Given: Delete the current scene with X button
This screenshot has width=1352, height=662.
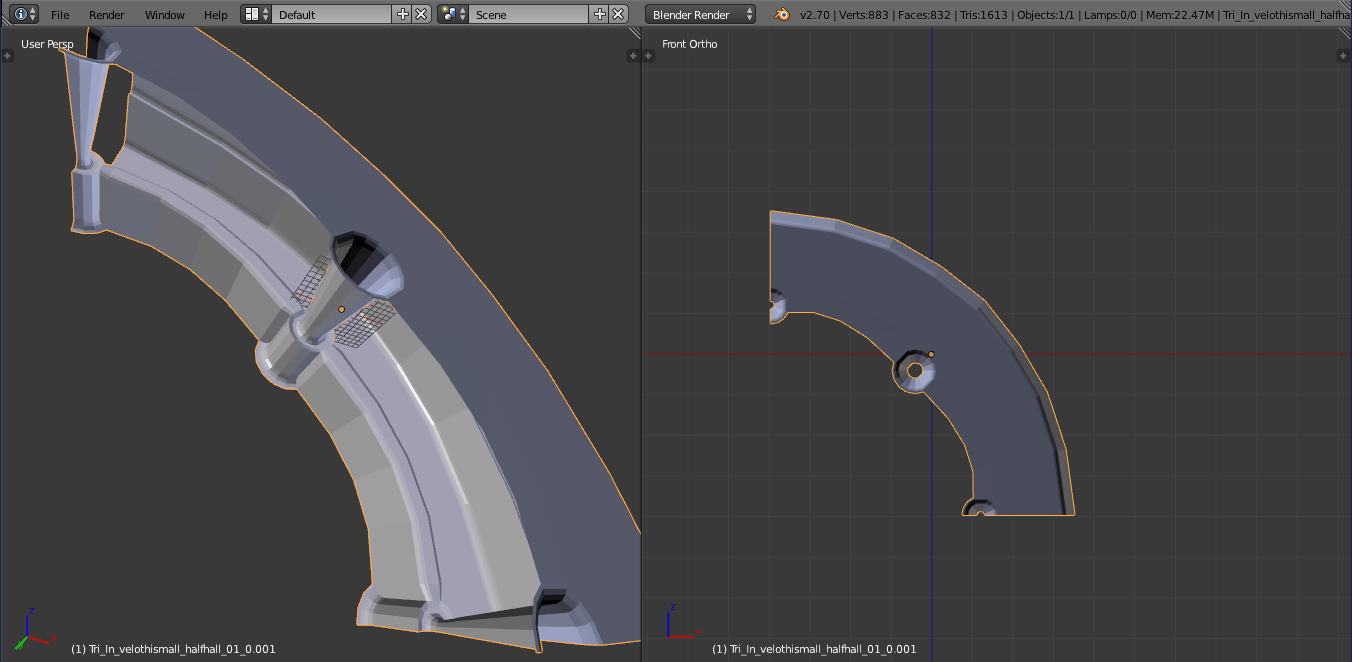Looking at the screenshot, I should click(618, 14).
